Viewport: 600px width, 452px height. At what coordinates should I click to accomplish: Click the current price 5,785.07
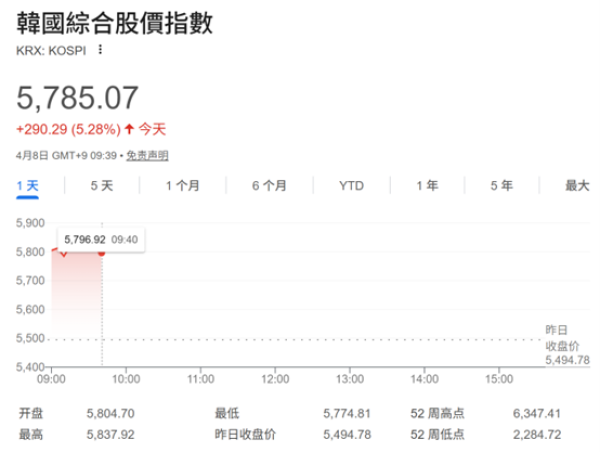click(x=77, y=98)
